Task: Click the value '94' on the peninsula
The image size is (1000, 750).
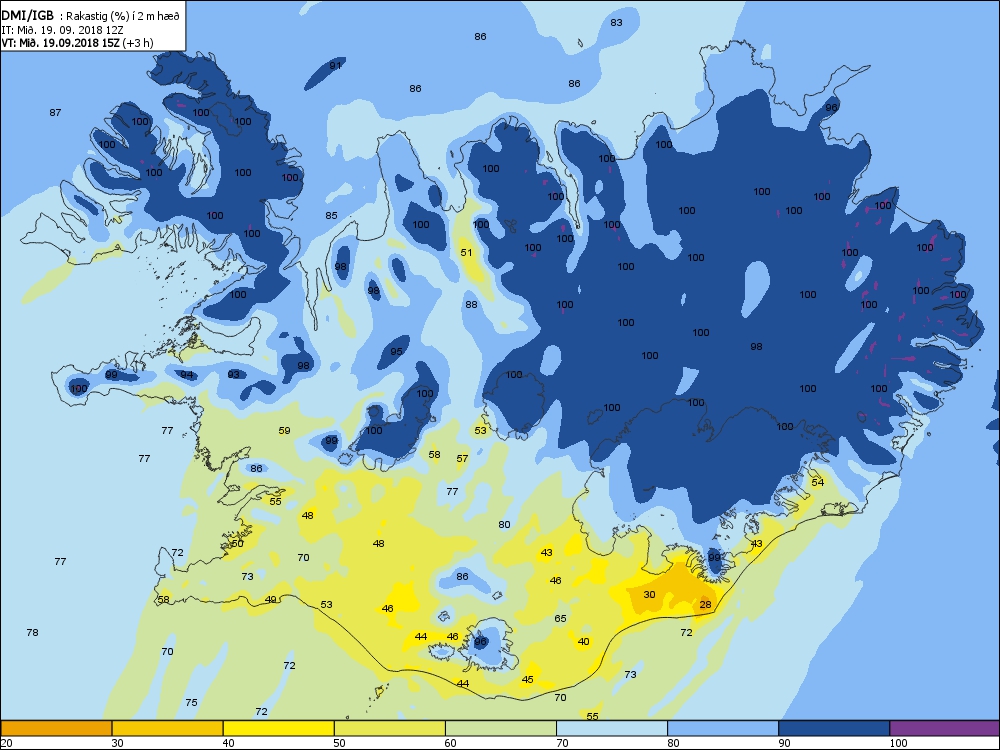Action: point(186,375)
